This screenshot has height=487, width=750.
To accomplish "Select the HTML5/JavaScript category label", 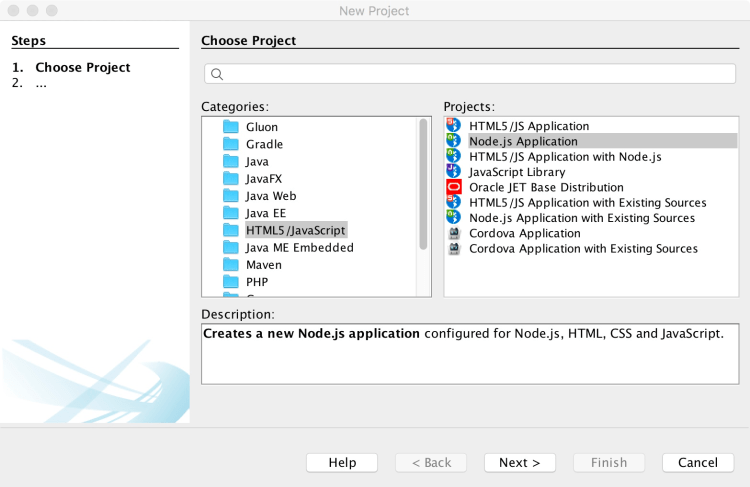I will (296, 230).
